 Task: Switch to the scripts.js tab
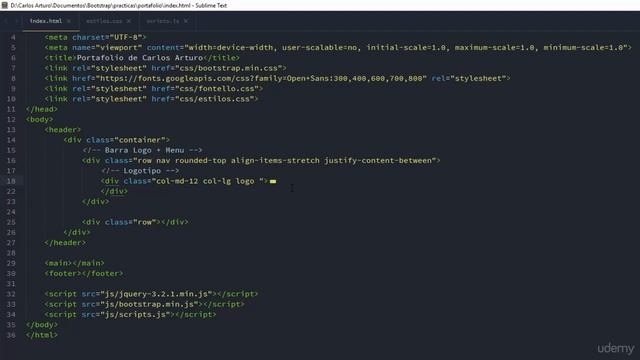pyautogui.click(x=163, y=21)
